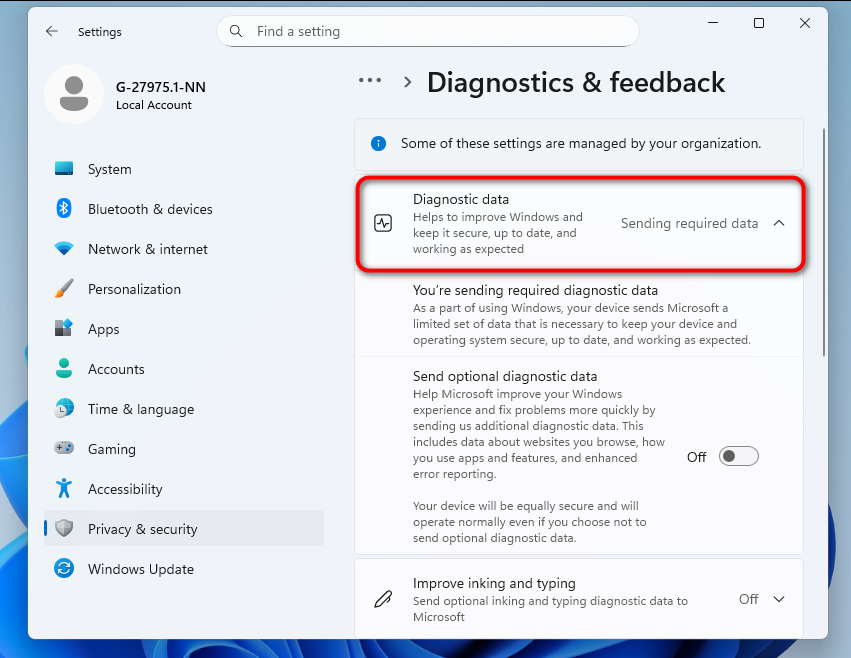The width and height of the screenshot is (851, 658).
Task: Go to Accessibility settings
Action: pyautogui.click(x=184, y=489)
